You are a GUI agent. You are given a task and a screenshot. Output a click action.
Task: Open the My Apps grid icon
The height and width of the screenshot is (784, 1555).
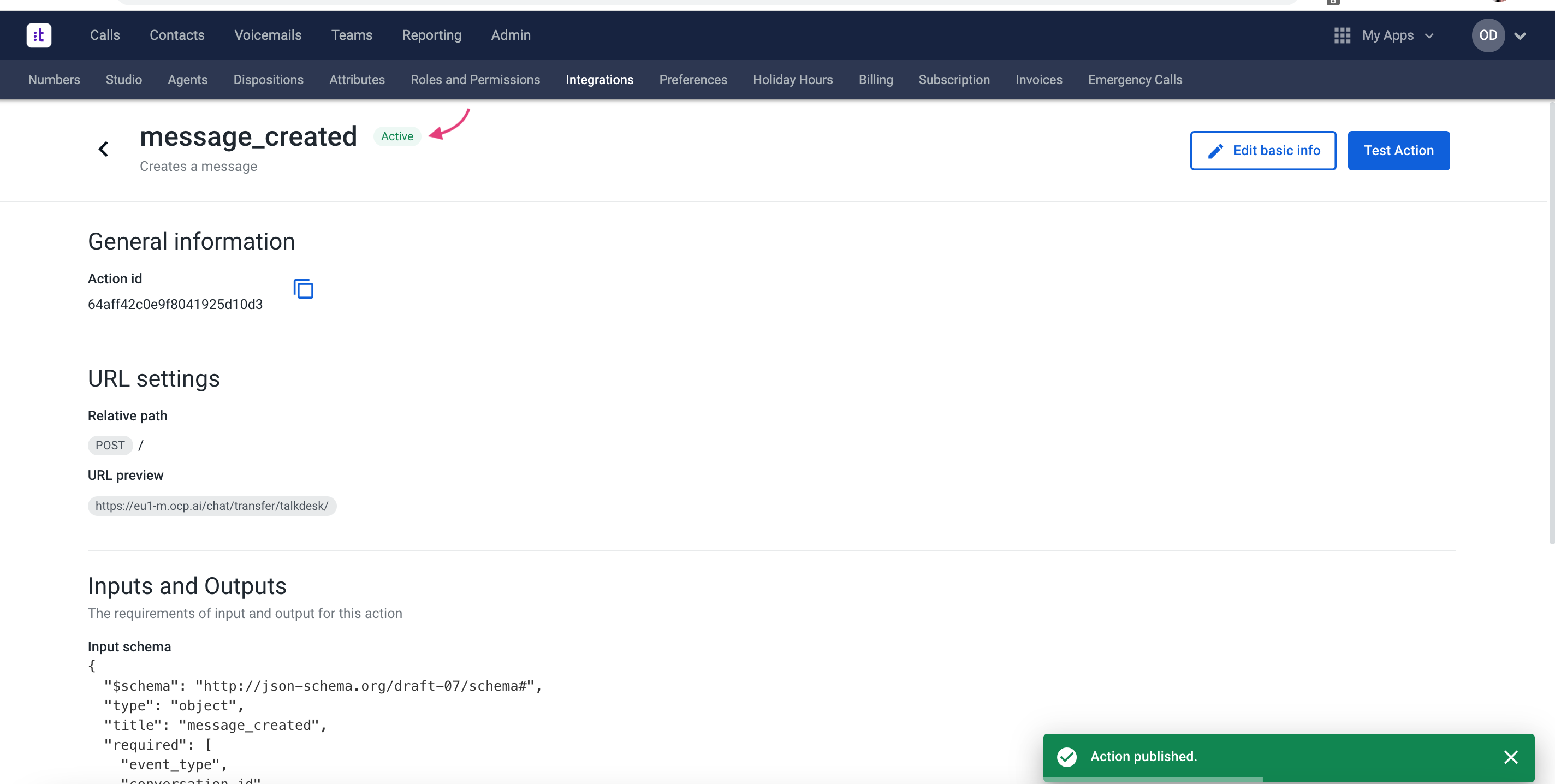[1342, 35]
